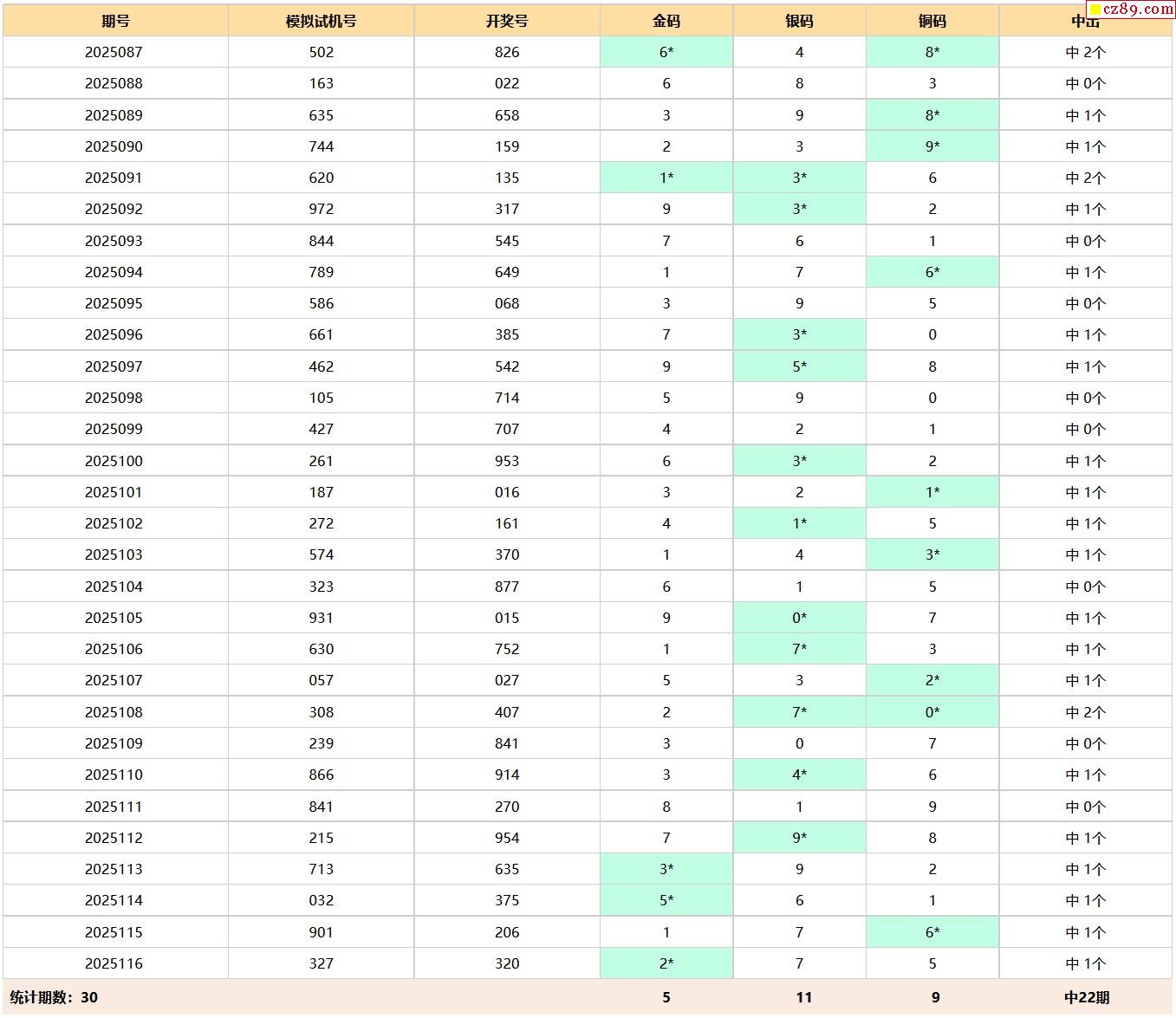The image size is (1176, 1018).
Task: Click the 金码 column header
Action: tap(666, 21)
